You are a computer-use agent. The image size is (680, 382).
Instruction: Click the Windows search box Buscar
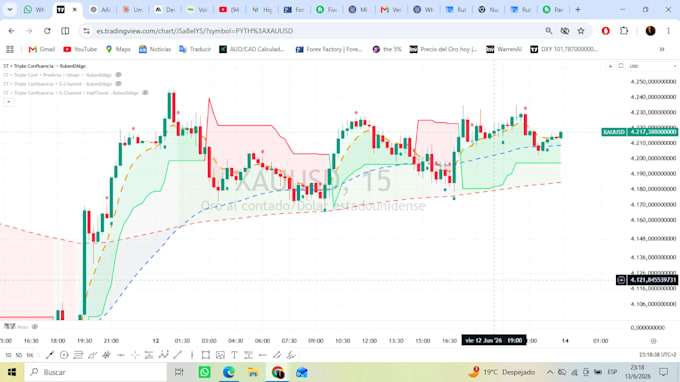point(95,372)
